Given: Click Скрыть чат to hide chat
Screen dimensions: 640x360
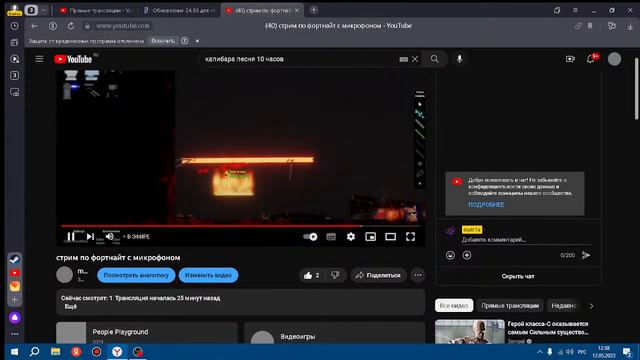Looking at the screenshot, I should point(518,276).
